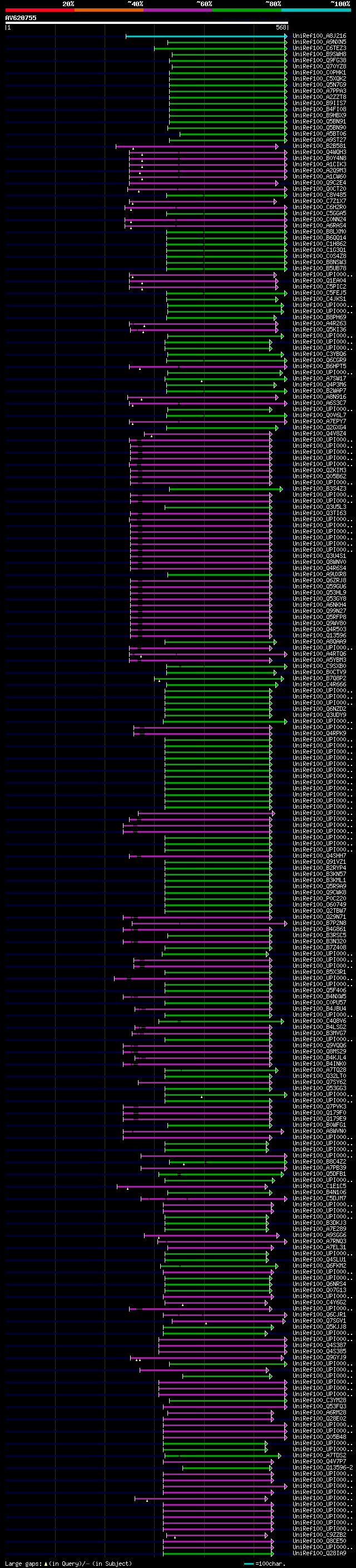Click the green ~80% identity legend segment
The height and width of the screenshot is (1568, 356).
[x=247, y=10]
